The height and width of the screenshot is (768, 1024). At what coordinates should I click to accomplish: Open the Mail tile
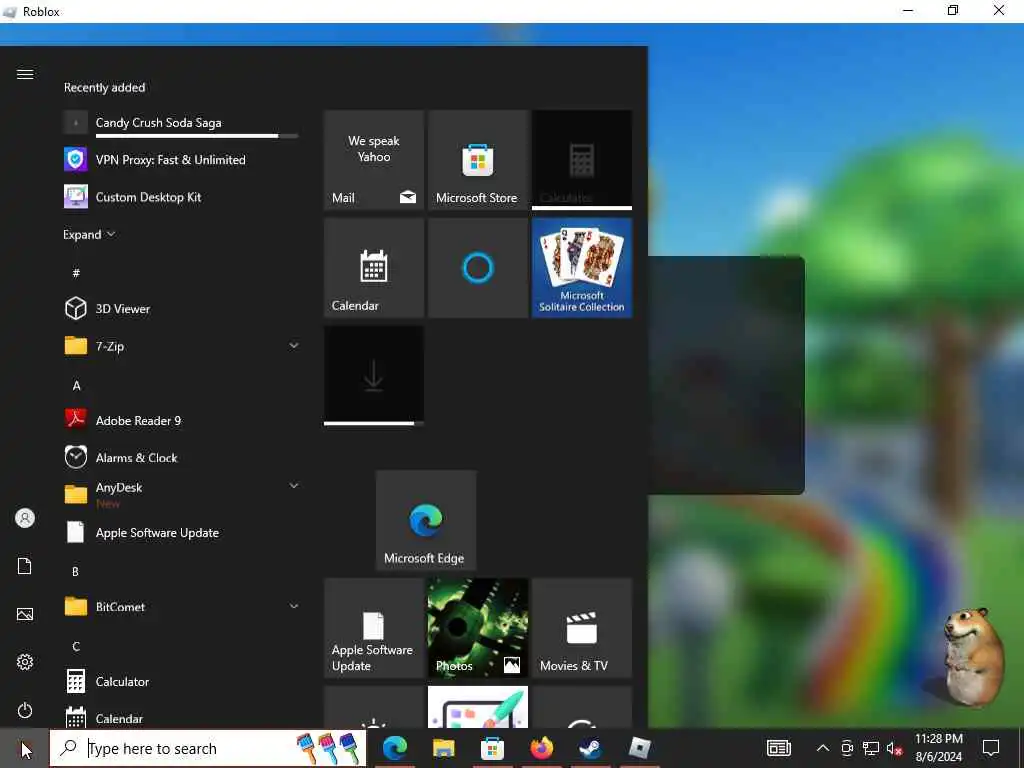[374, 160]
